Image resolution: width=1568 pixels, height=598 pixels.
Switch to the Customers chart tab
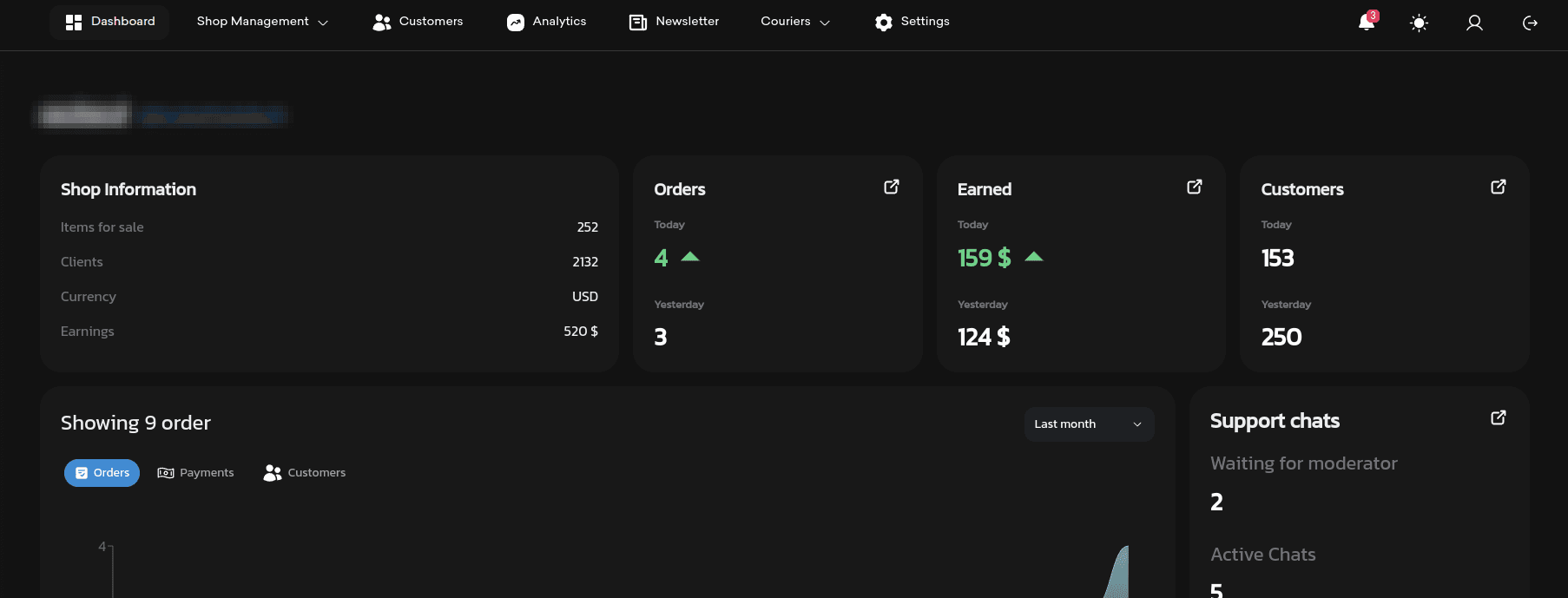click(x=305, y=473)
